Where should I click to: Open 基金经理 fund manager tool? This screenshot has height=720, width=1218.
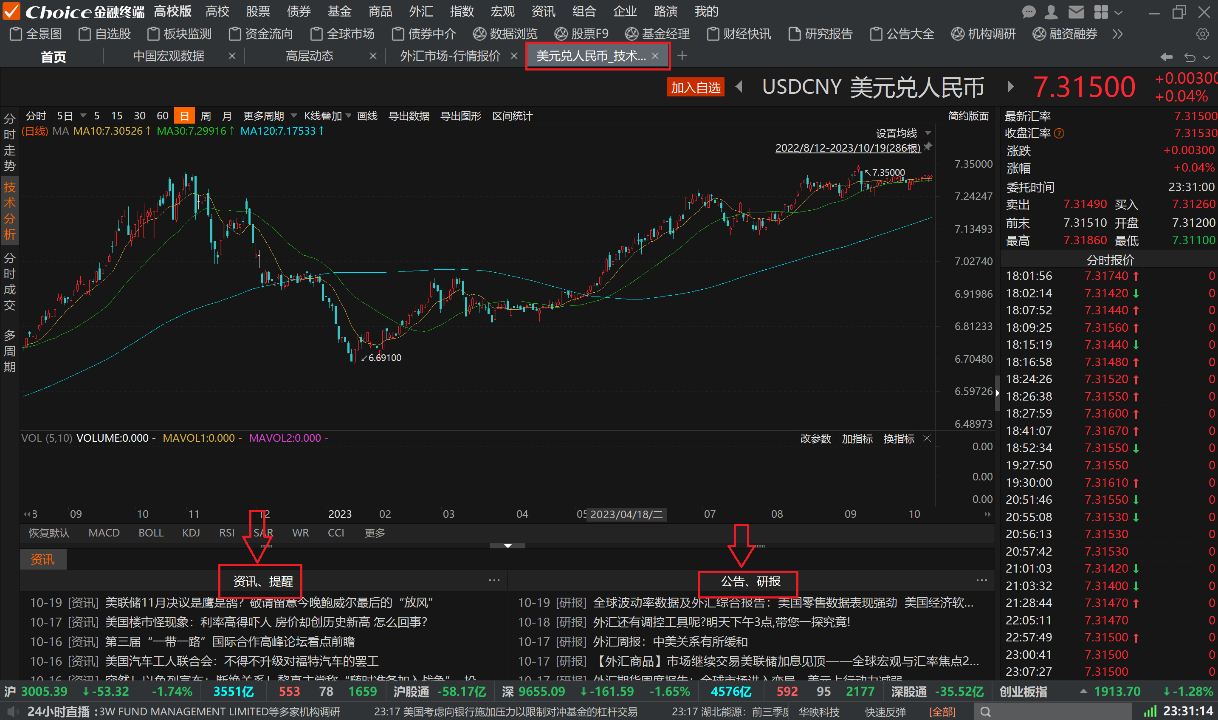click(x=657, y=33)
